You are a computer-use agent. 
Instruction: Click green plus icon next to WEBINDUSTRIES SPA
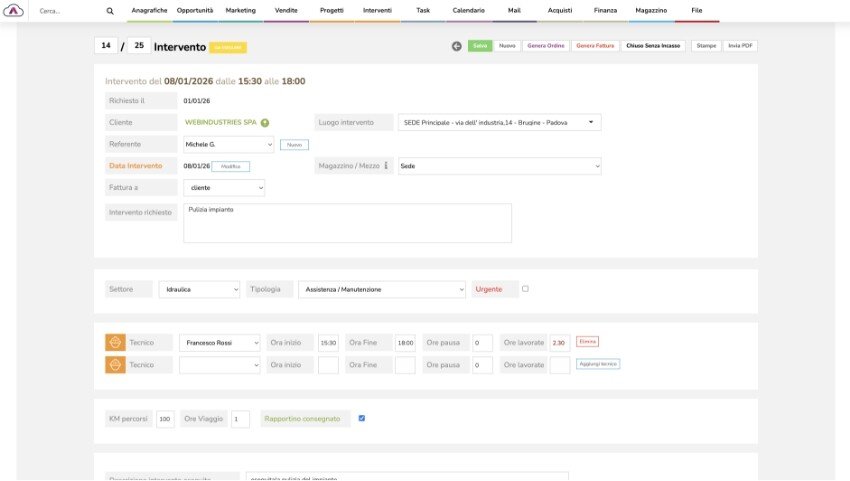click(x=265, y=123)
